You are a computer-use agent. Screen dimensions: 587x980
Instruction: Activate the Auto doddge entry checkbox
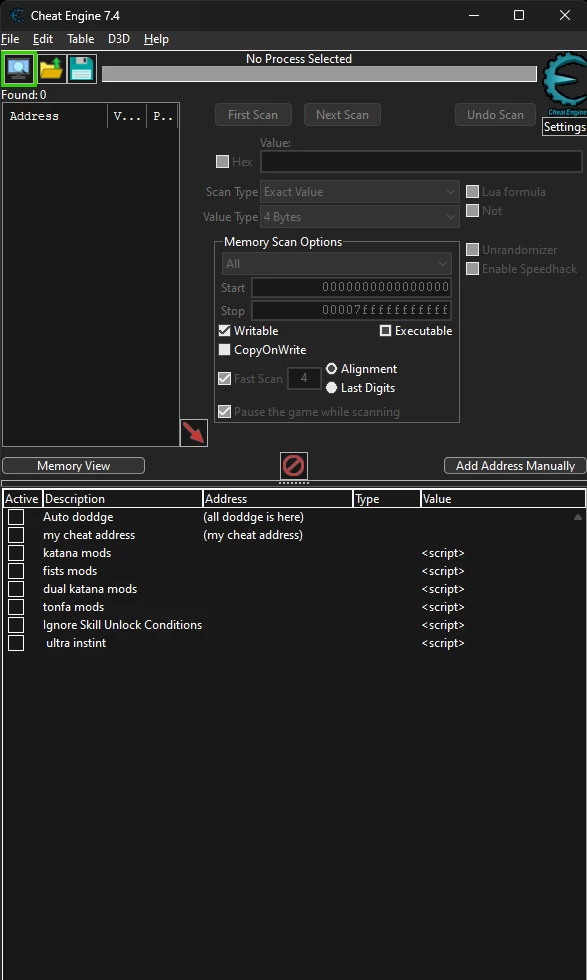pyautogui.click(x=16, y=517)
